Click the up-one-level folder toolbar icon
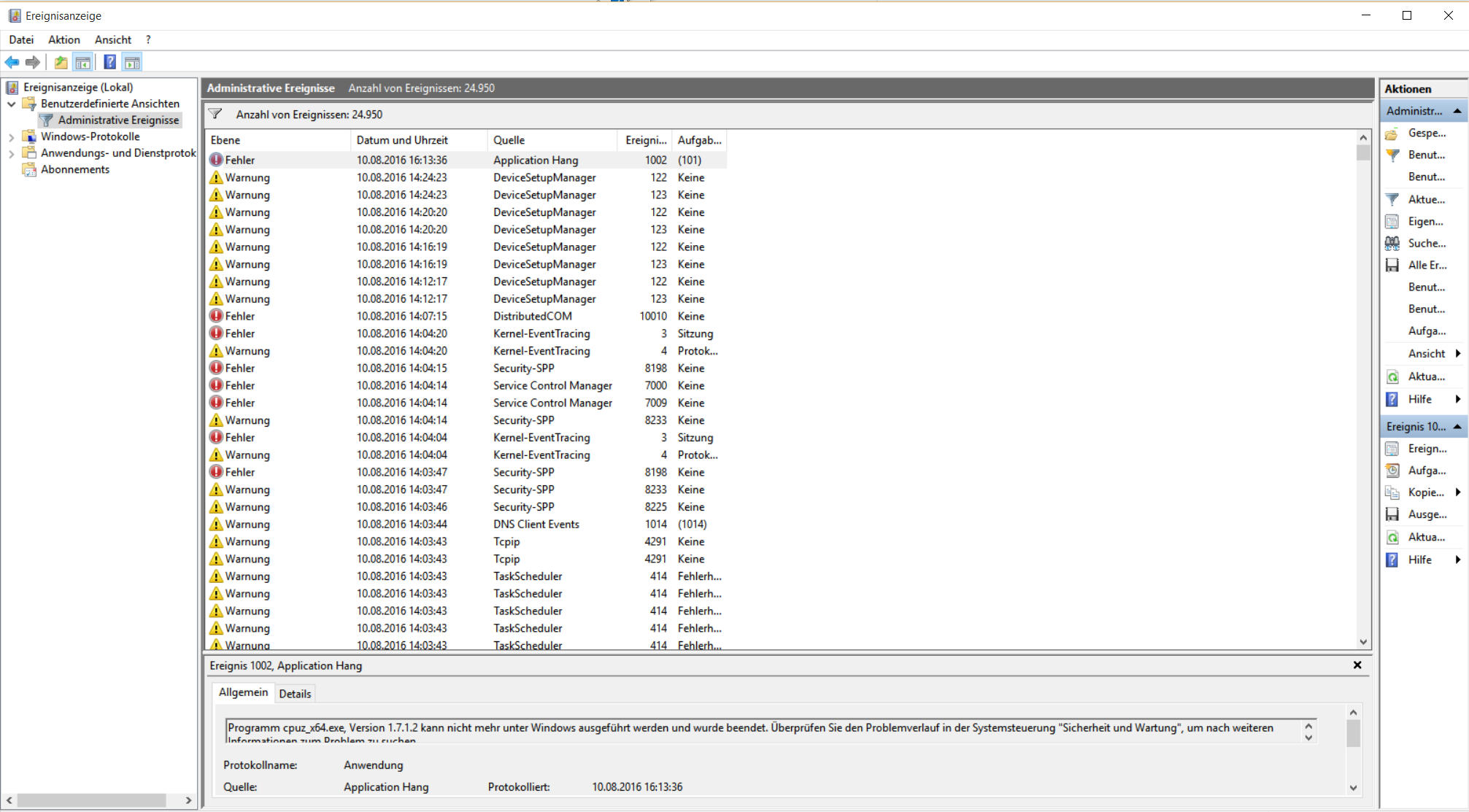 61,63
